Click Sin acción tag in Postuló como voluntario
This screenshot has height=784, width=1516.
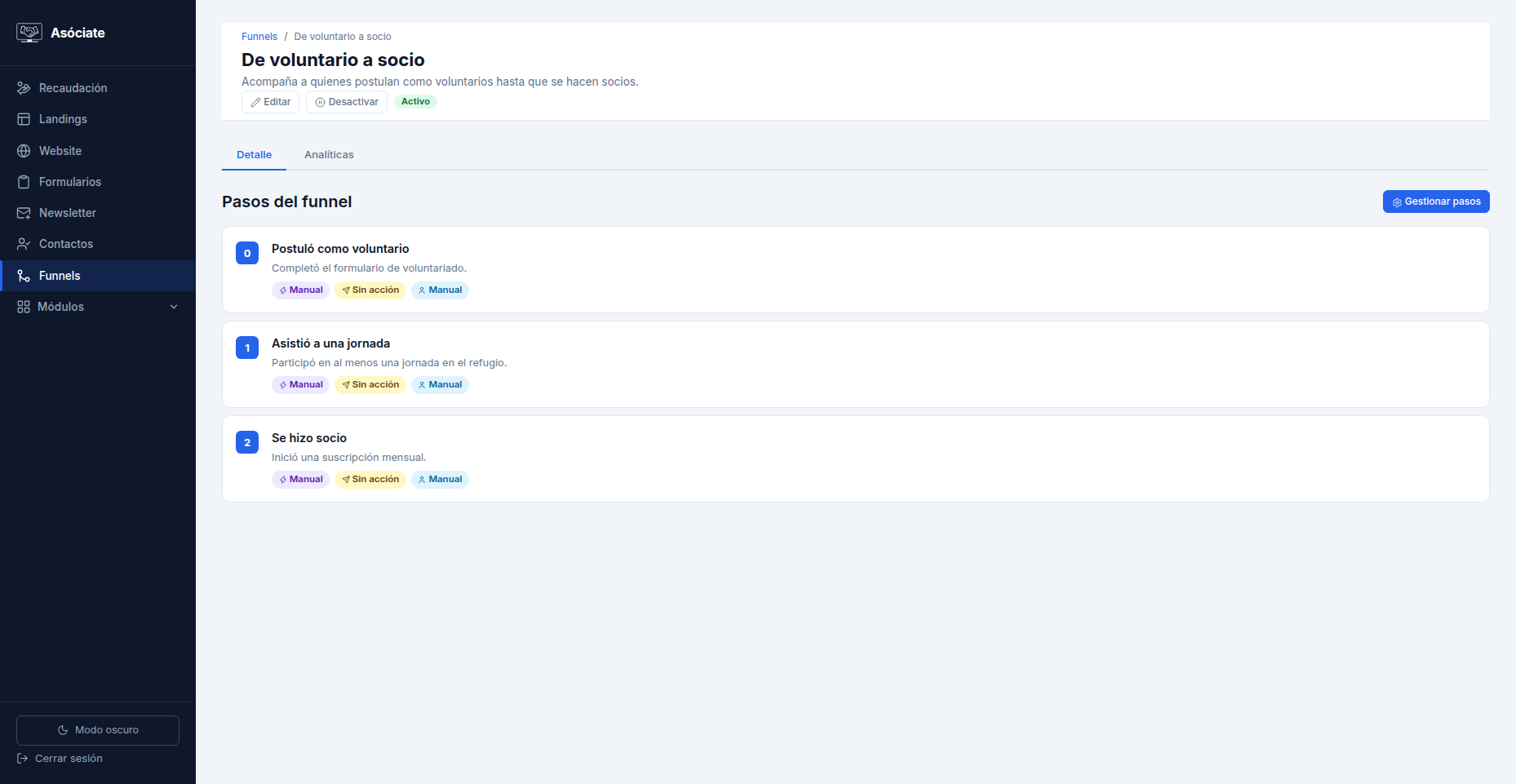tap(370, 290)
